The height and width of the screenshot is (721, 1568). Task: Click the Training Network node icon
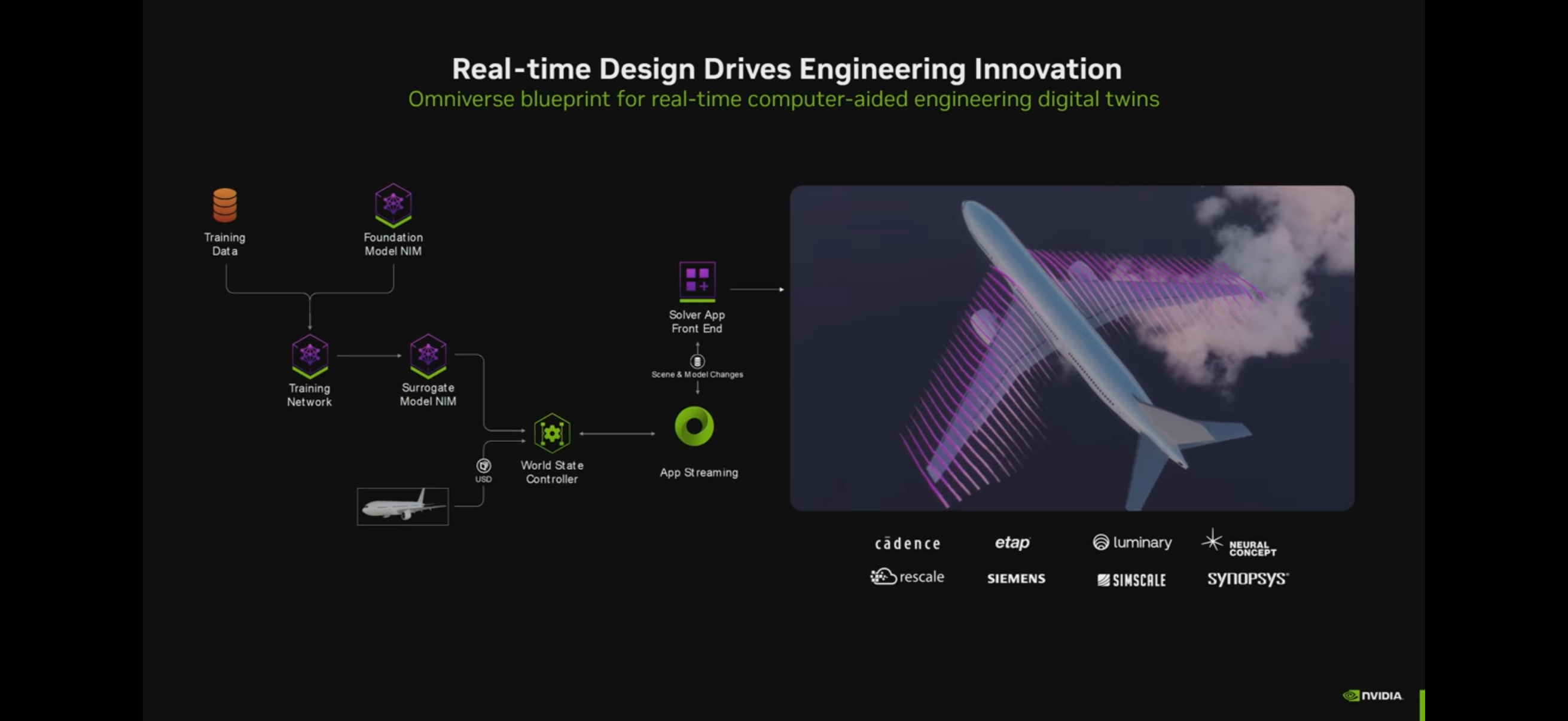[310, 355]
